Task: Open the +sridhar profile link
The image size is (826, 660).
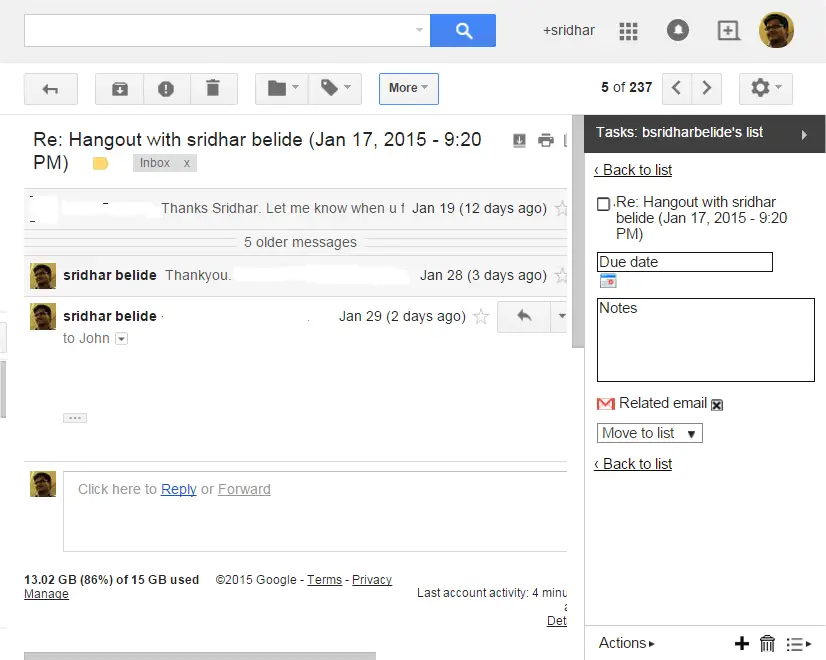Action: coord(569,31)
